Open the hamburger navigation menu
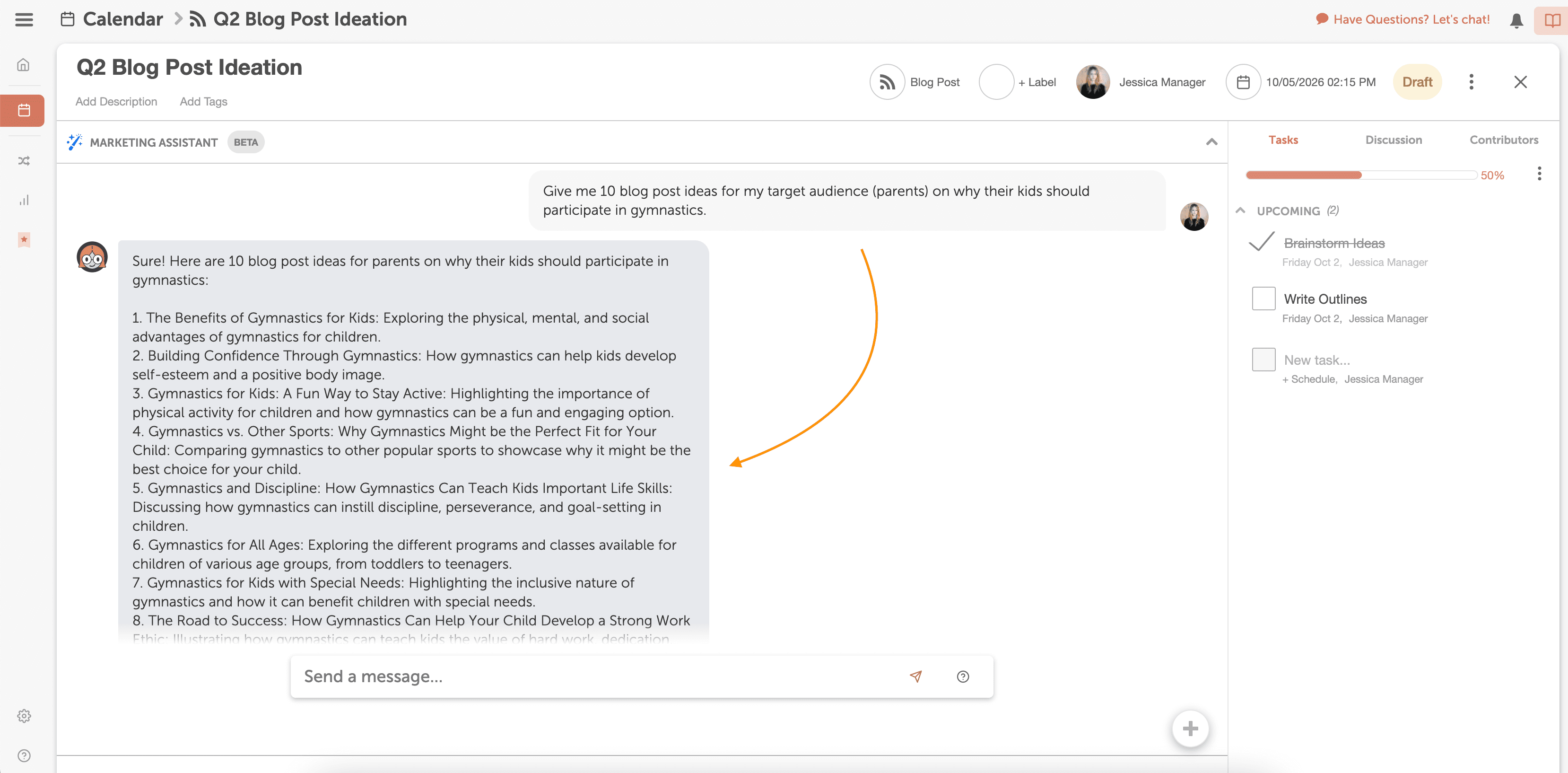The image size is (1568, 773). [x=24, y=19]
